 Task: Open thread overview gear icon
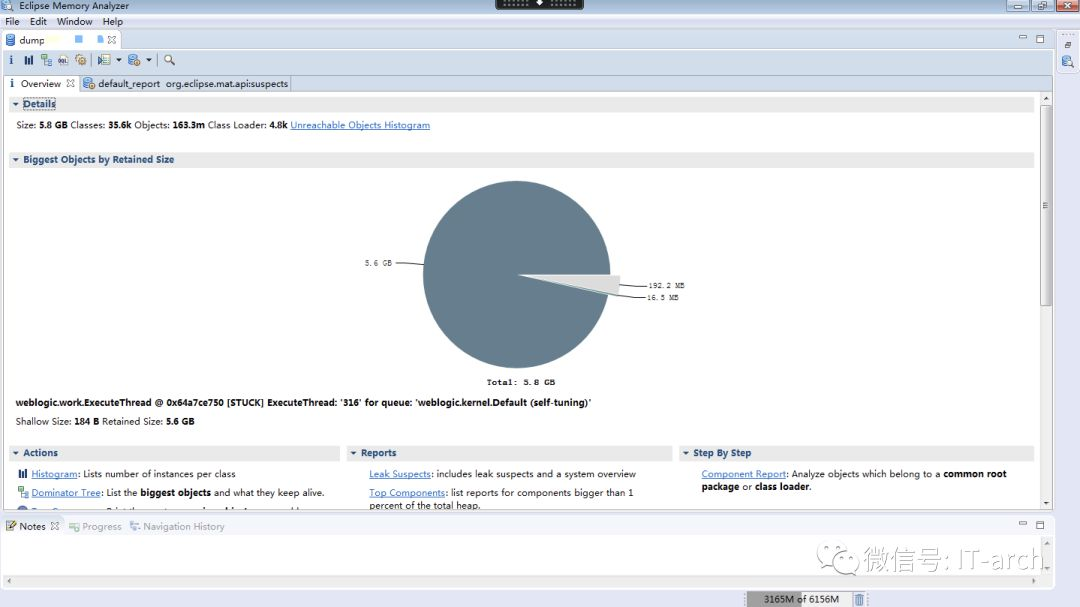(81, 60)
